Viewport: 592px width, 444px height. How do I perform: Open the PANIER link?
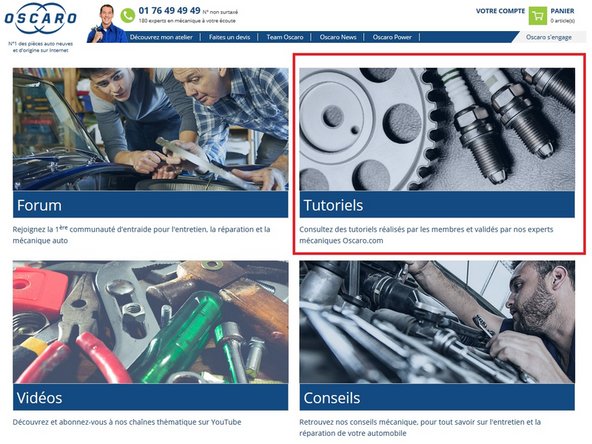point(563,11)
